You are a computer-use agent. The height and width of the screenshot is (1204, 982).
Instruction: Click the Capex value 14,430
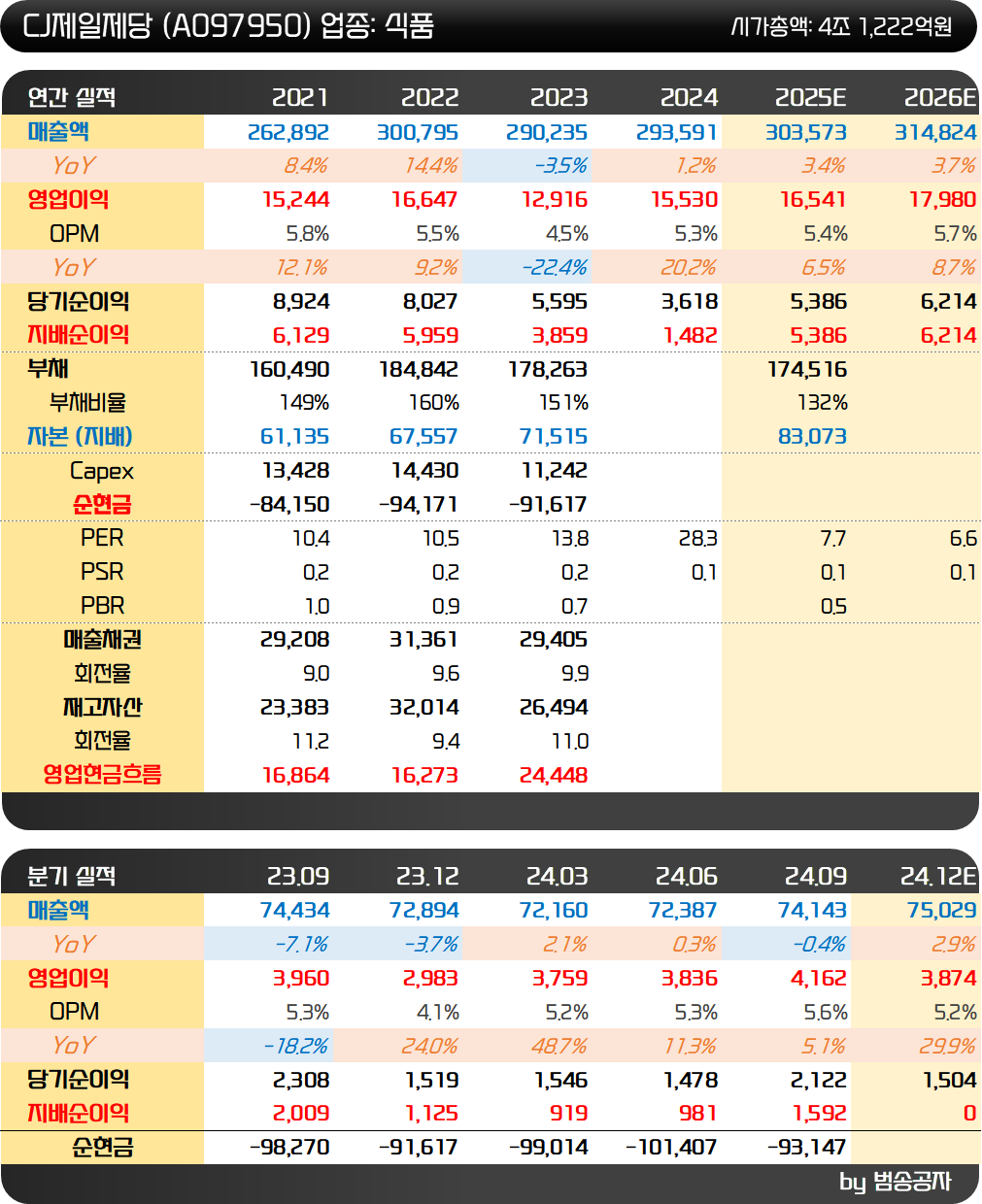point(425,471)
